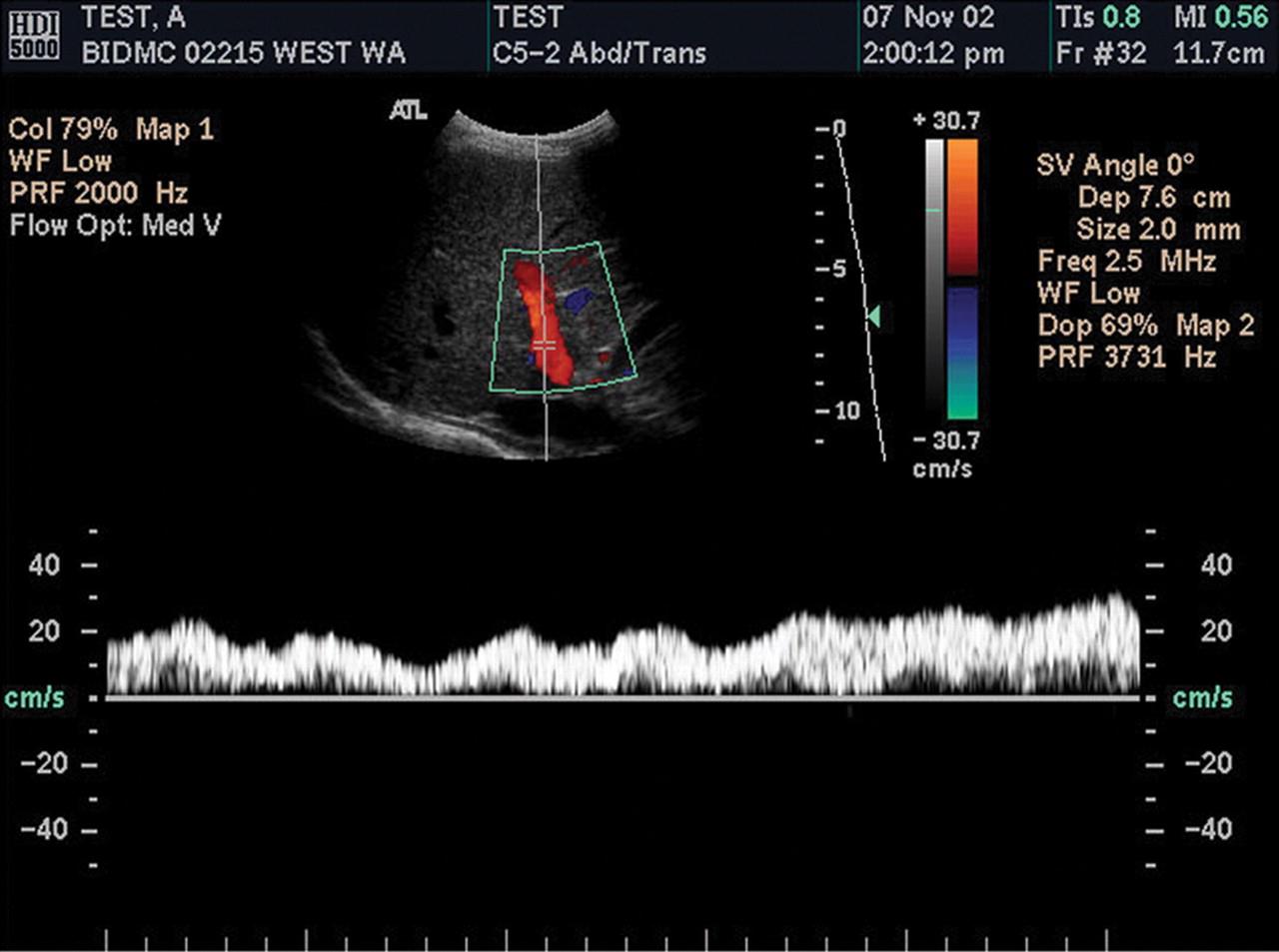Click the ATL probe orientation marker
Viewport: 1279px width, 952px height.
408,111
